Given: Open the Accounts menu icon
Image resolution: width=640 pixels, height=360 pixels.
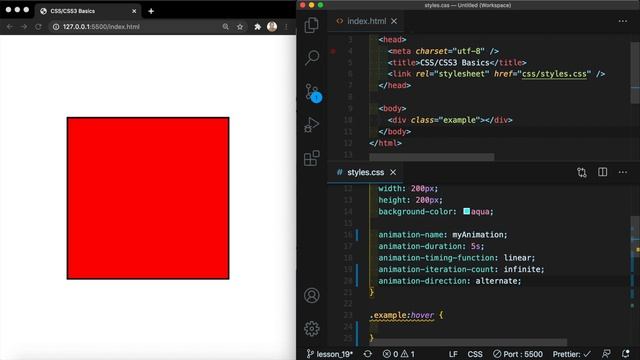Looking at the screenshot, I should 311,295.
